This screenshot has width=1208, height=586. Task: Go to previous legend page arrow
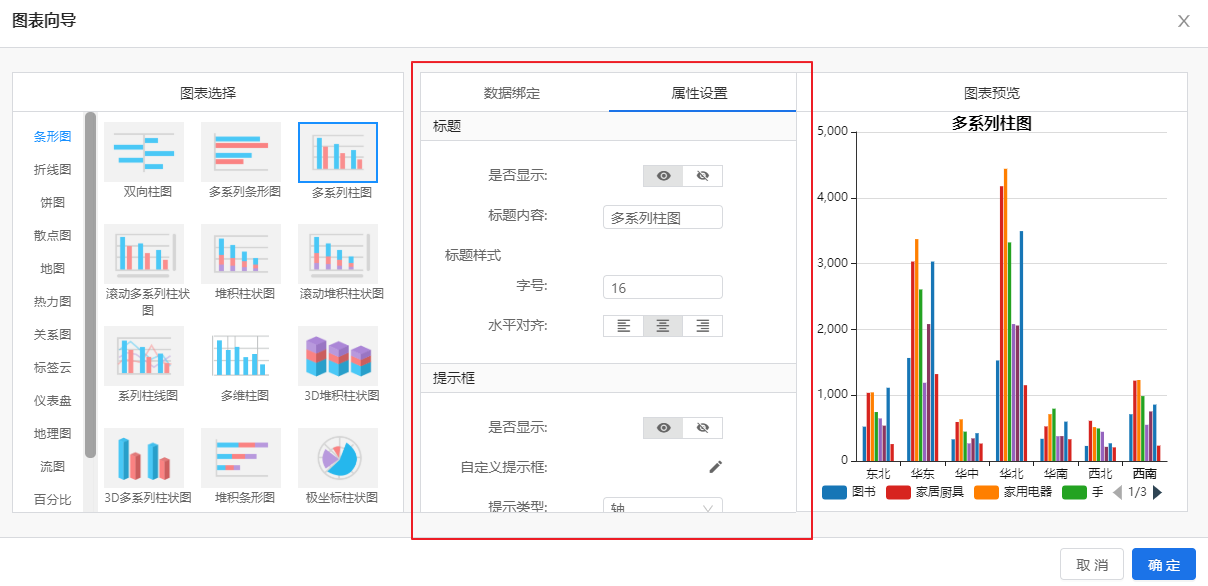[x=1118, y=492]
